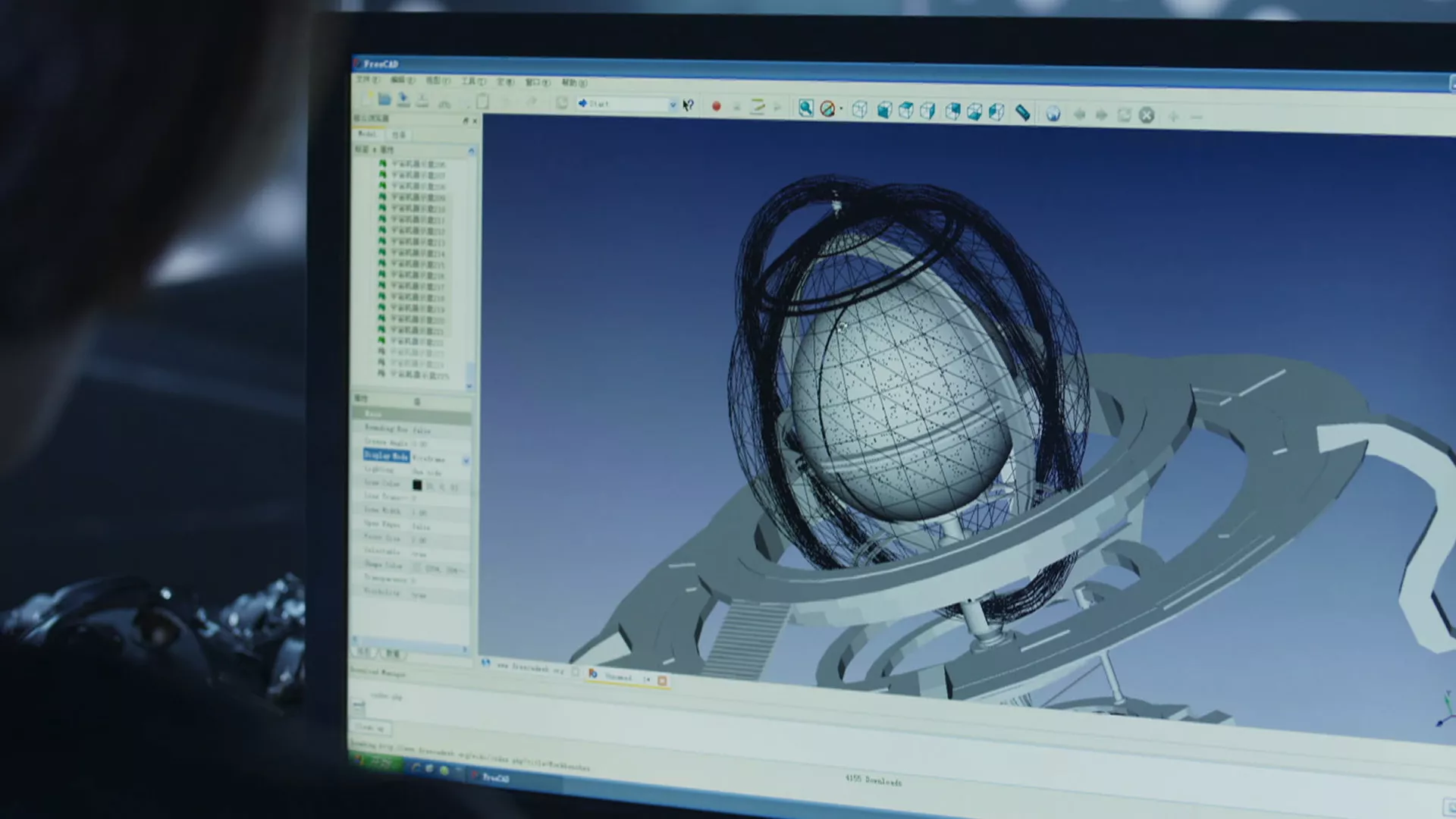Open the Draw Style dropdown arrow
Screen dimensions: 1456x819
click(841, 110)
